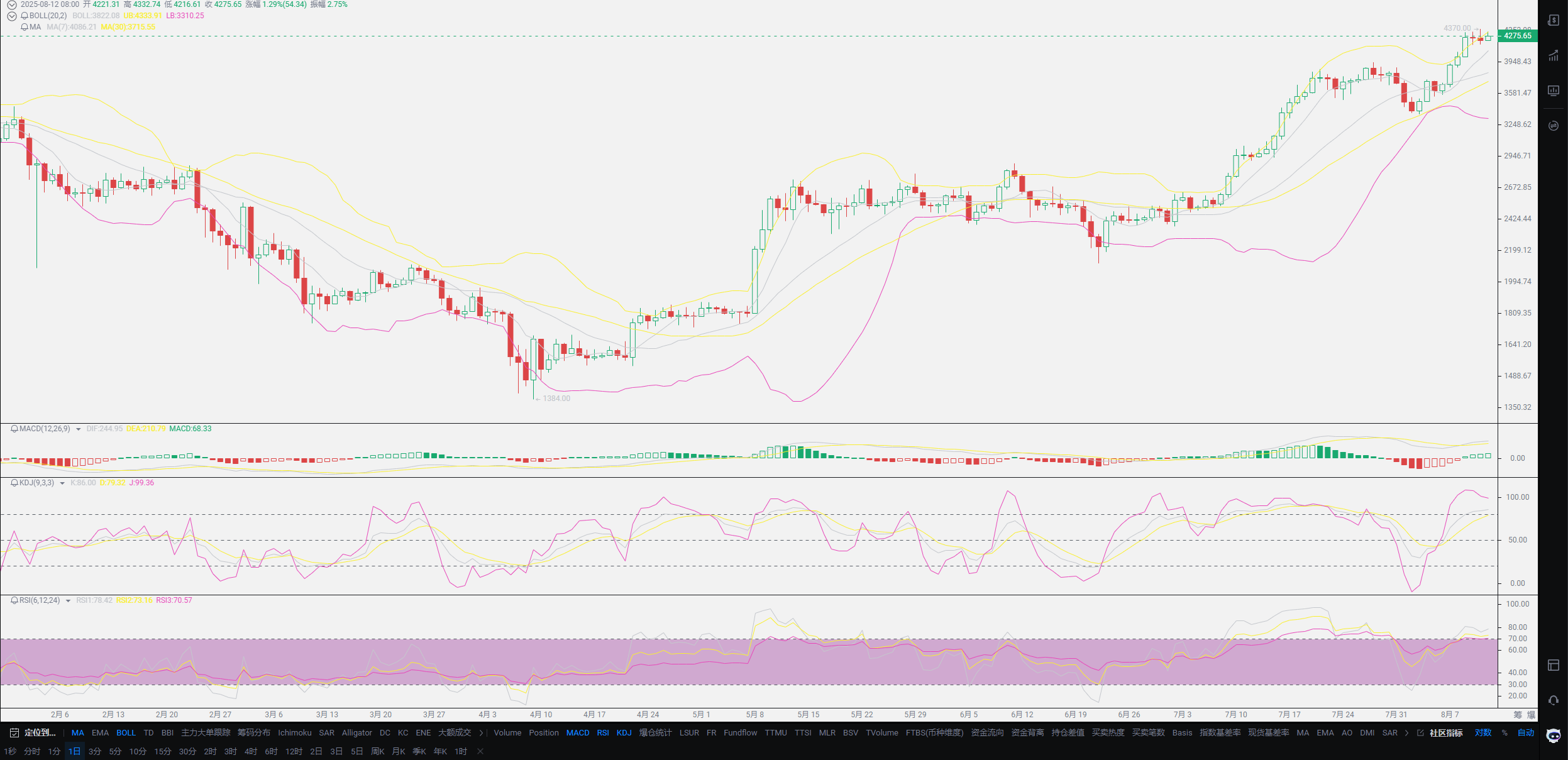
Task: Open the MACD(12,26,9) settings dropdown arrow
Action: [x=78, y=429]
